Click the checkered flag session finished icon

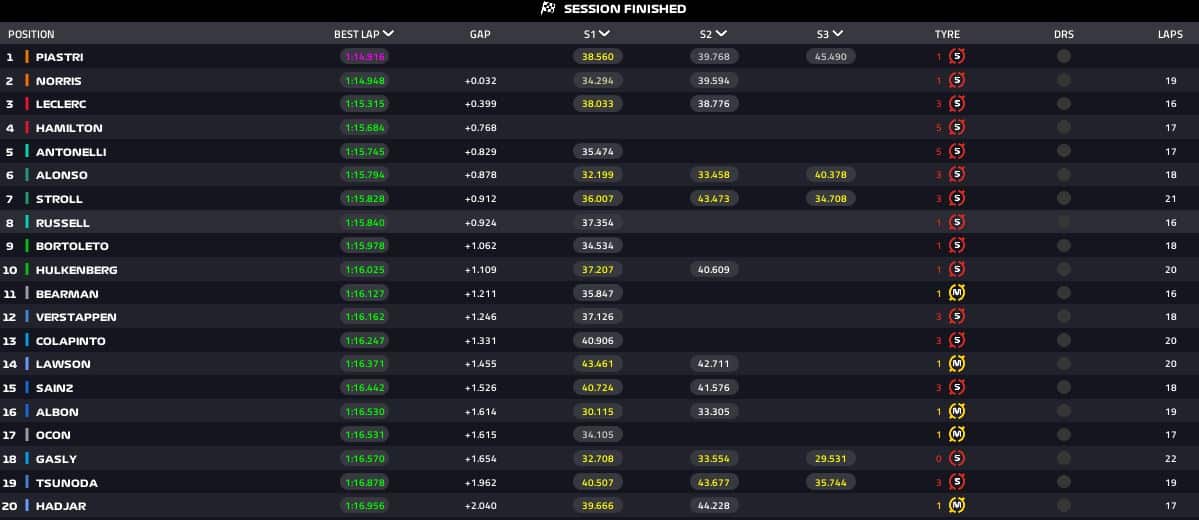[x=548, y=8]
